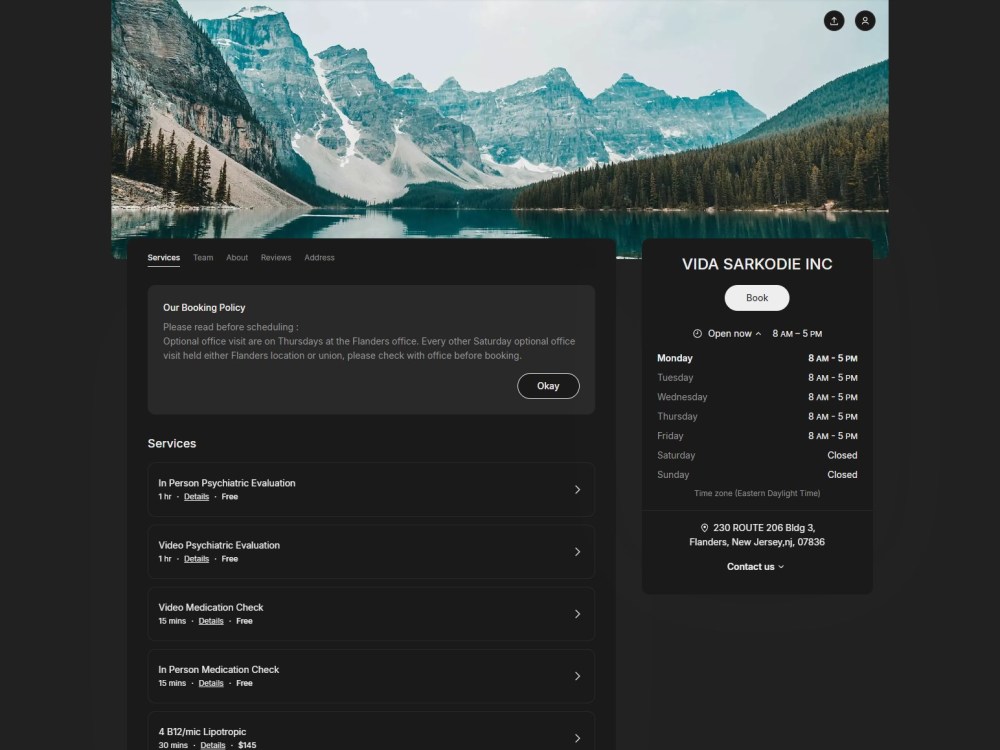The image size is (1000, 750).
Task: Click the Our Booking Policy heading
Action: pyautogui.click(x=204, y=307)
